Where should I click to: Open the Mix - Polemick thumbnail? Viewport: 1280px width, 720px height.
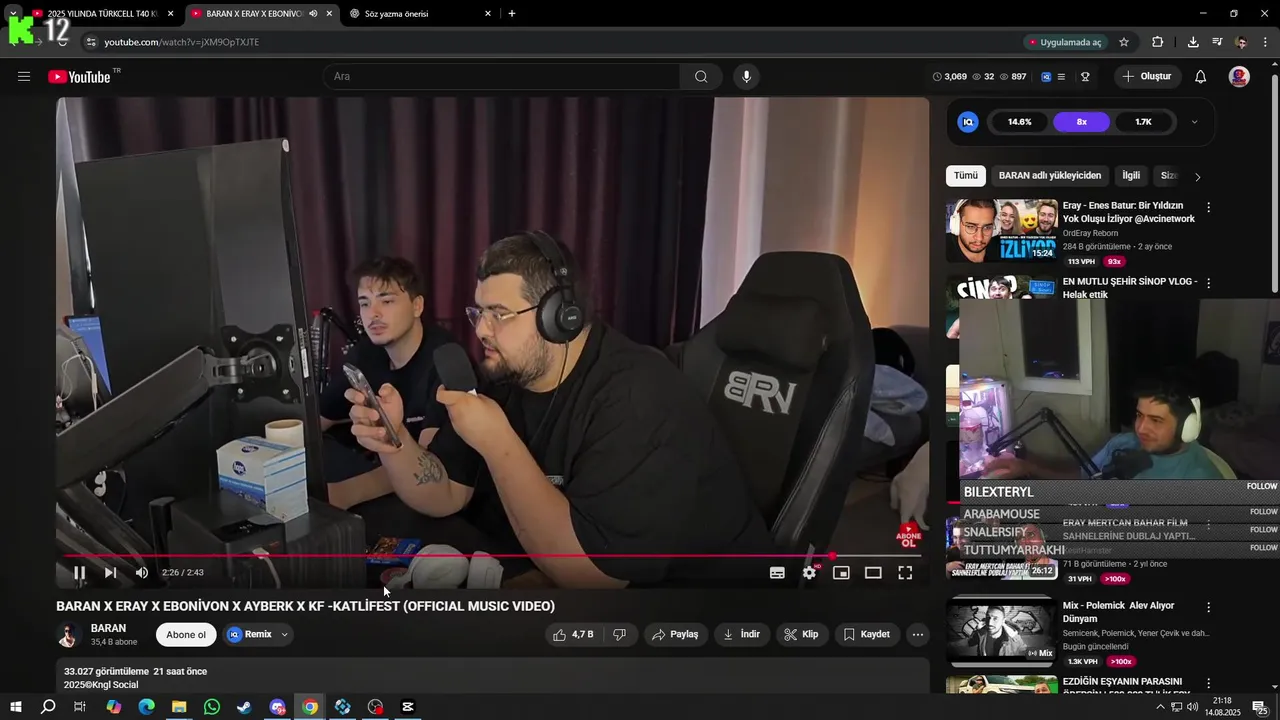(1002, 630)
